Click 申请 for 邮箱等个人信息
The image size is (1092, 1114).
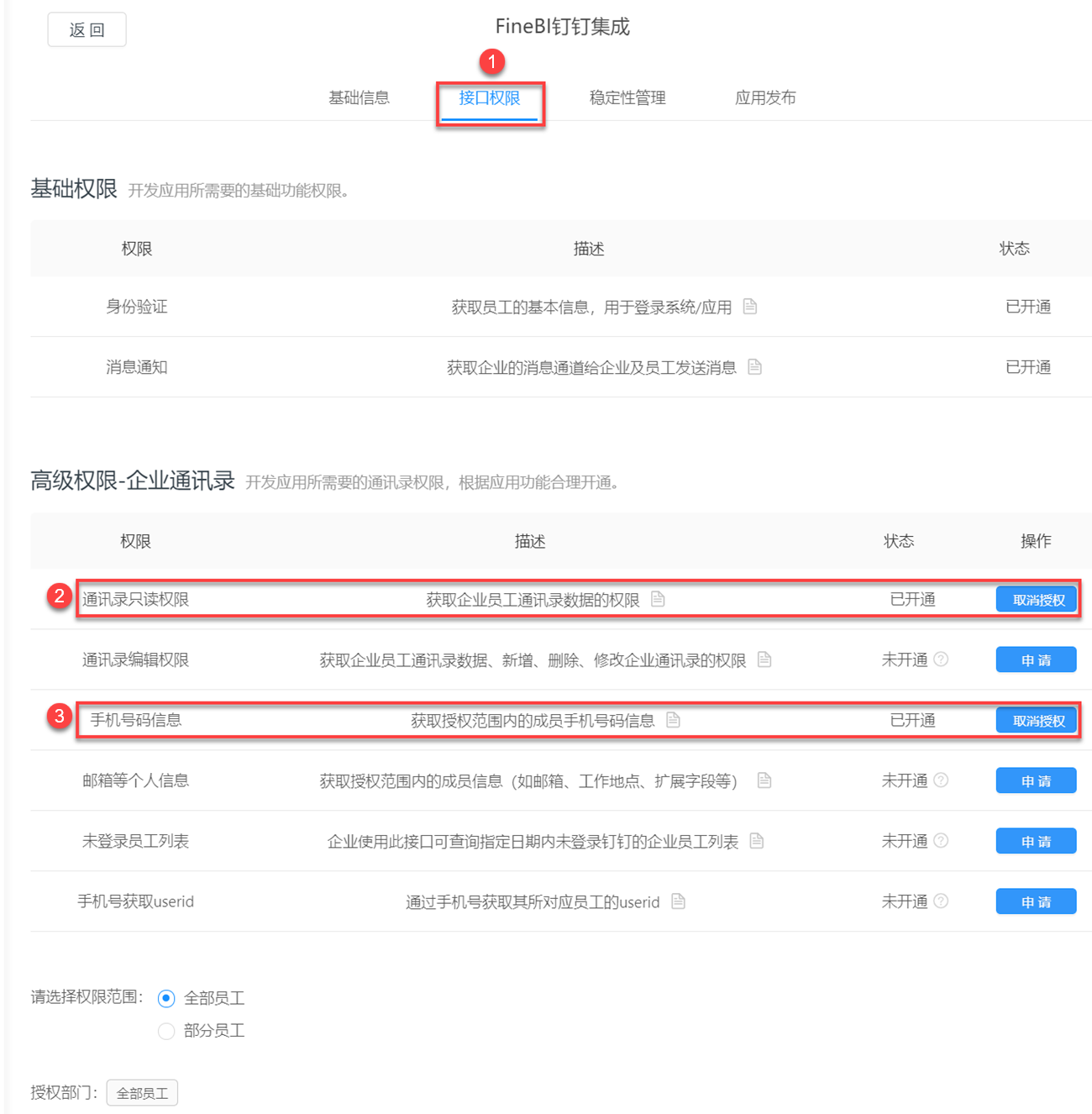(x=1037, y=781)
